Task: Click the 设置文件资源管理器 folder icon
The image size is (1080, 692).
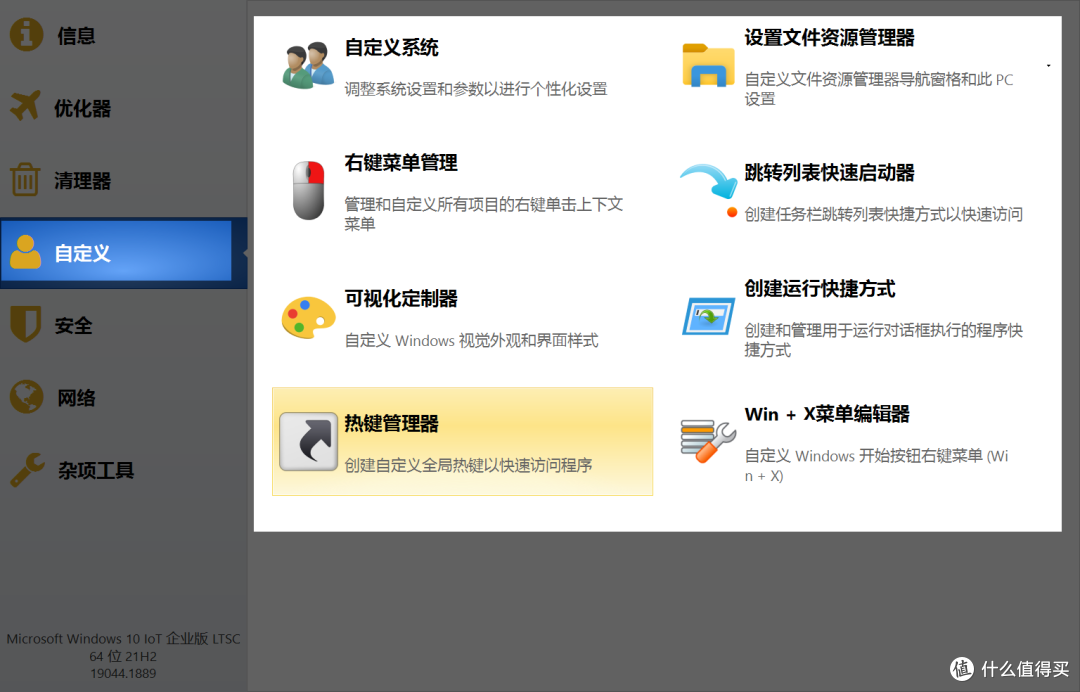Action: 708,65
